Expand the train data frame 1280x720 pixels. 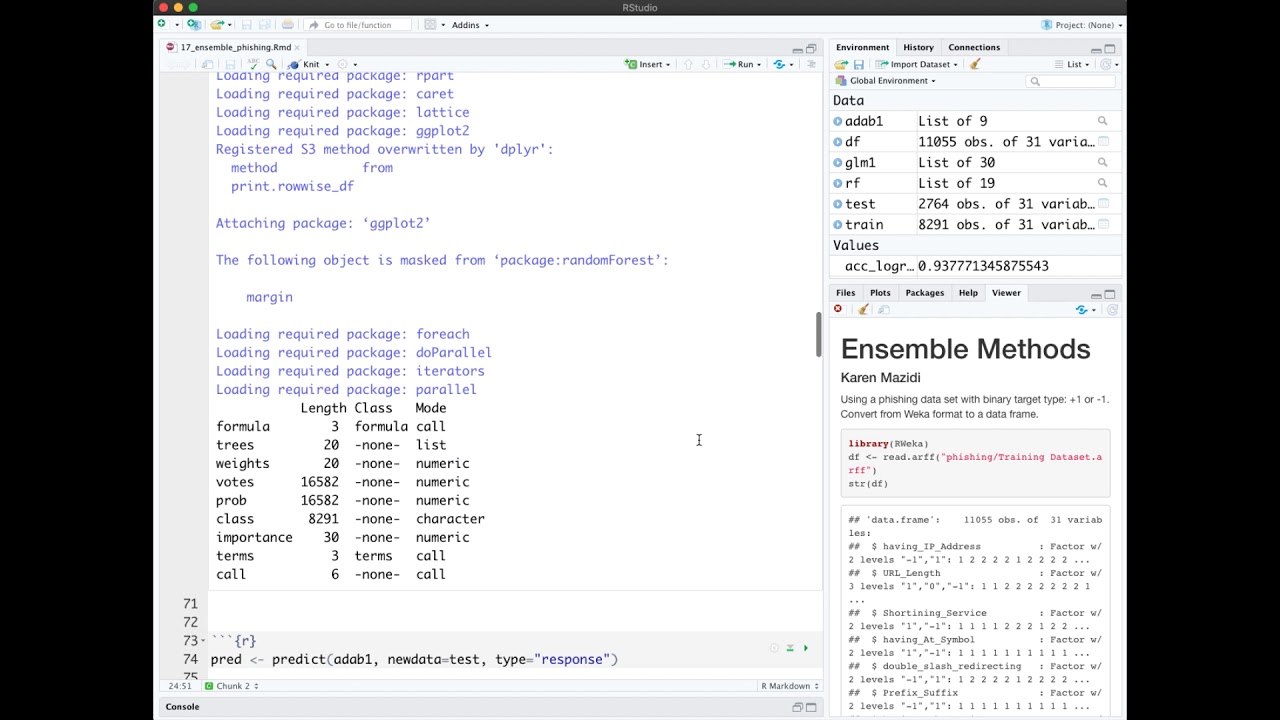(x=838, y=225)
